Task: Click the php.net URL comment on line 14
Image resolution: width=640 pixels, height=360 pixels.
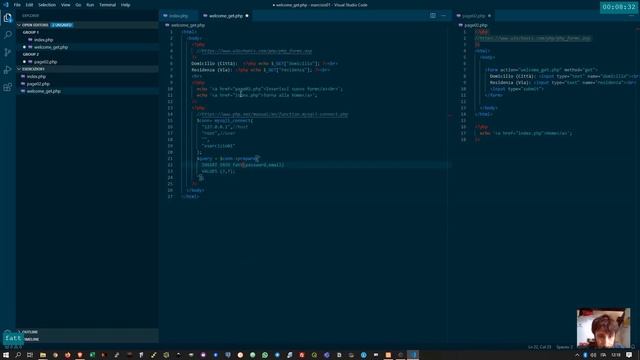Action: pos(273,115)
